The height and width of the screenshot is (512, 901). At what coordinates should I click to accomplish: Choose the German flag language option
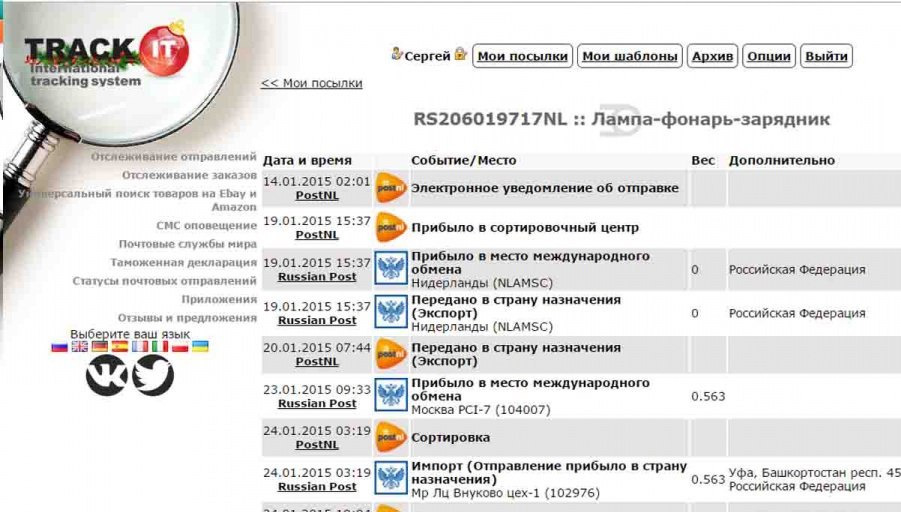100,347
